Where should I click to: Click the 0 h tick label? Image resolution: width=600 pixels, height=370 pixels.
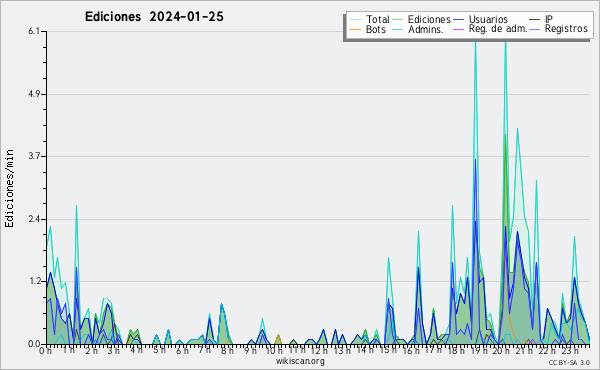pyautogui.click(x=45, y=350)
